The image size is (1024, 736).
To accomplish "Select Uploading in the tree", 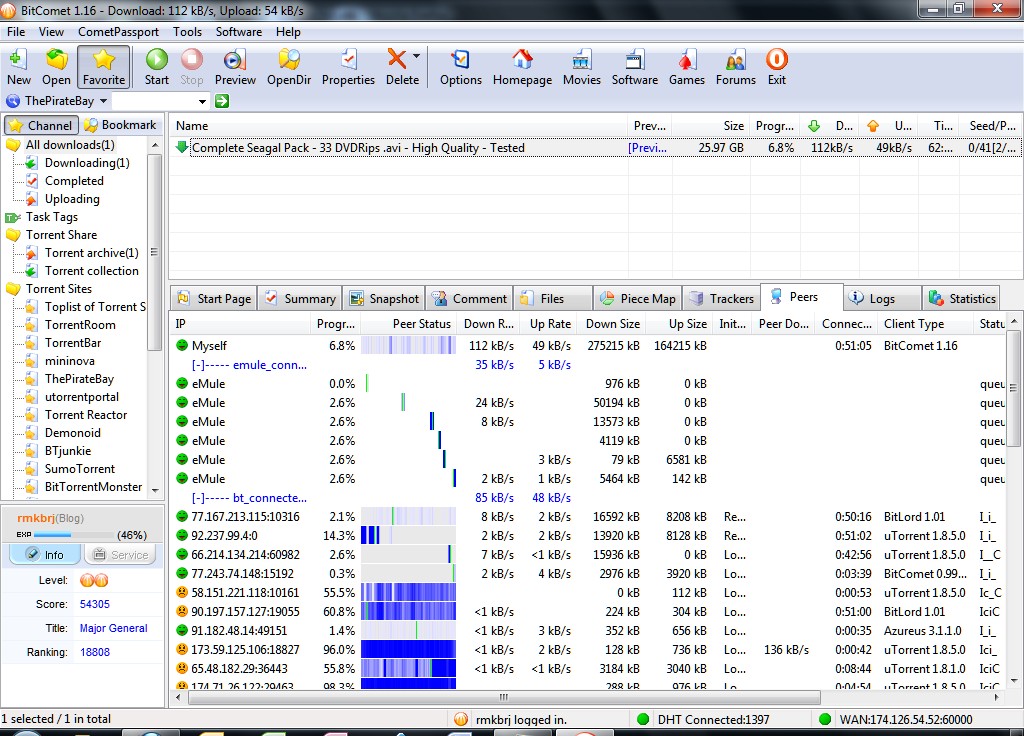I will (x=72, y=199).
